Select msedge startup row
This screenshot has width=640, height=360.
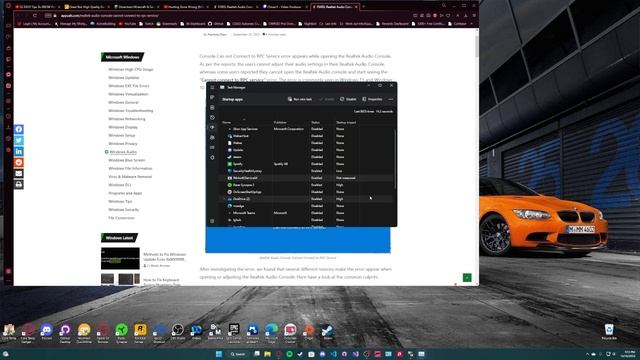pyautogui.click(x=307, y=206)
